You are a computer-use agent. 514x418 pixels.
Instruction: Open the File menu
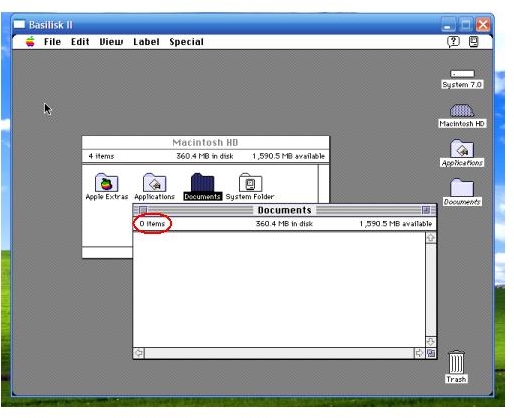[x=52, y=42]
